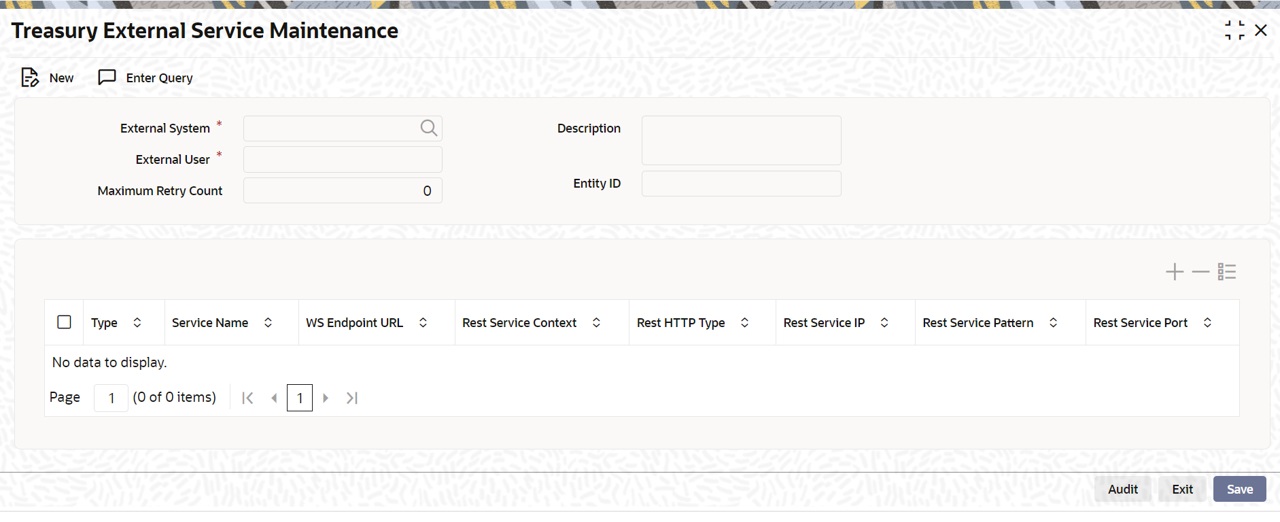Click the Enter Query icon
The height and width of the screenshot is (522, 1280).
[107, 77]
